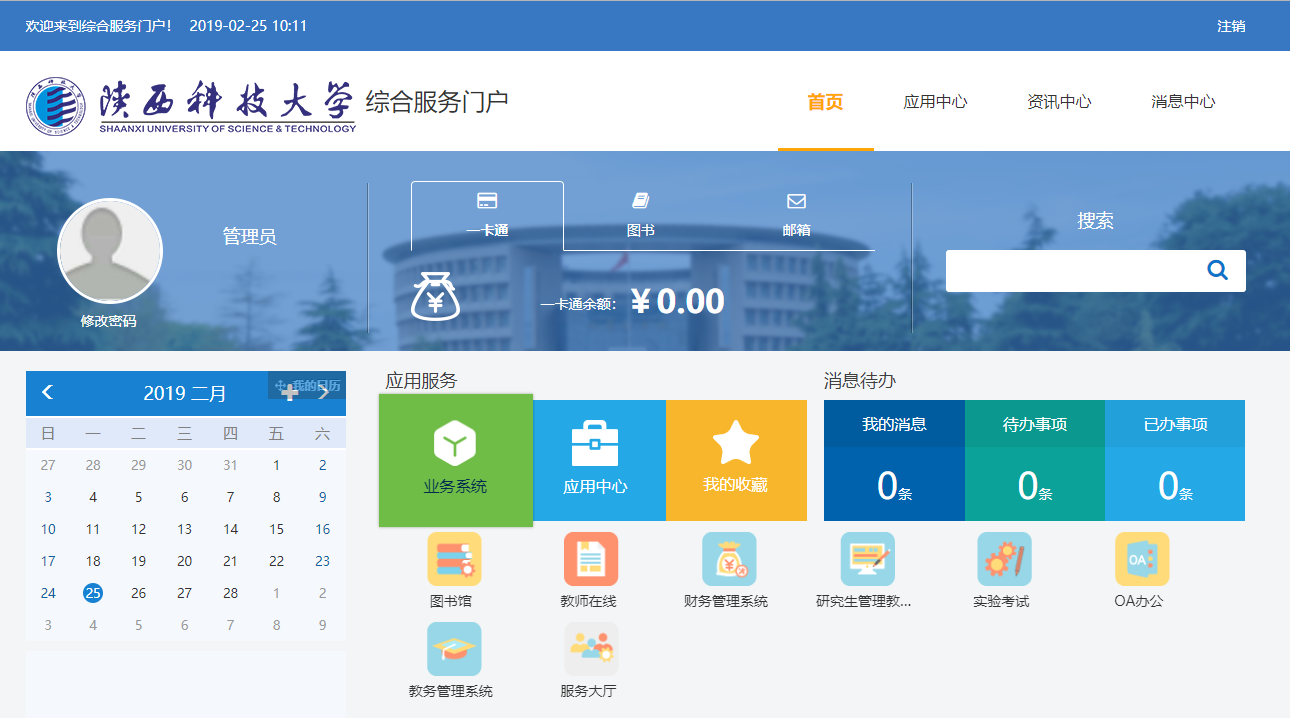1290x718 pixels.
Task: Open the 教师在线 app icon
Action: 590,559
